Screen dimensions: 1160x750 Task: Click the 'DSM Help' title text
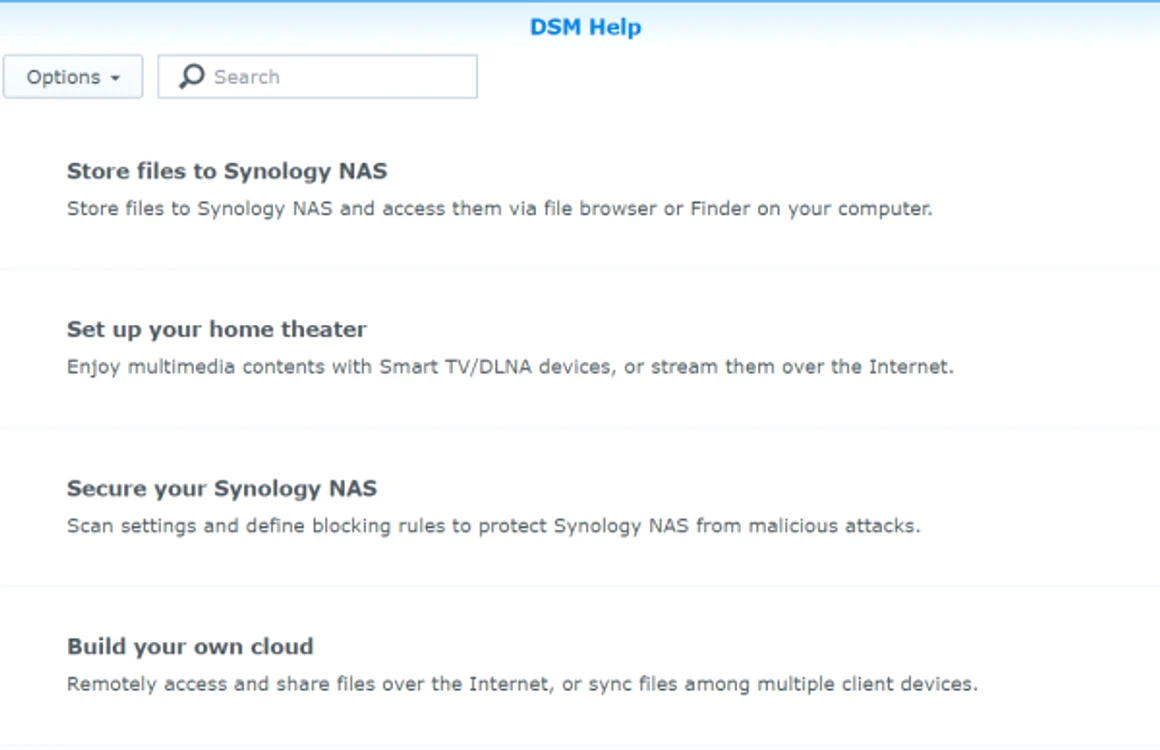[x=585, y=27]
